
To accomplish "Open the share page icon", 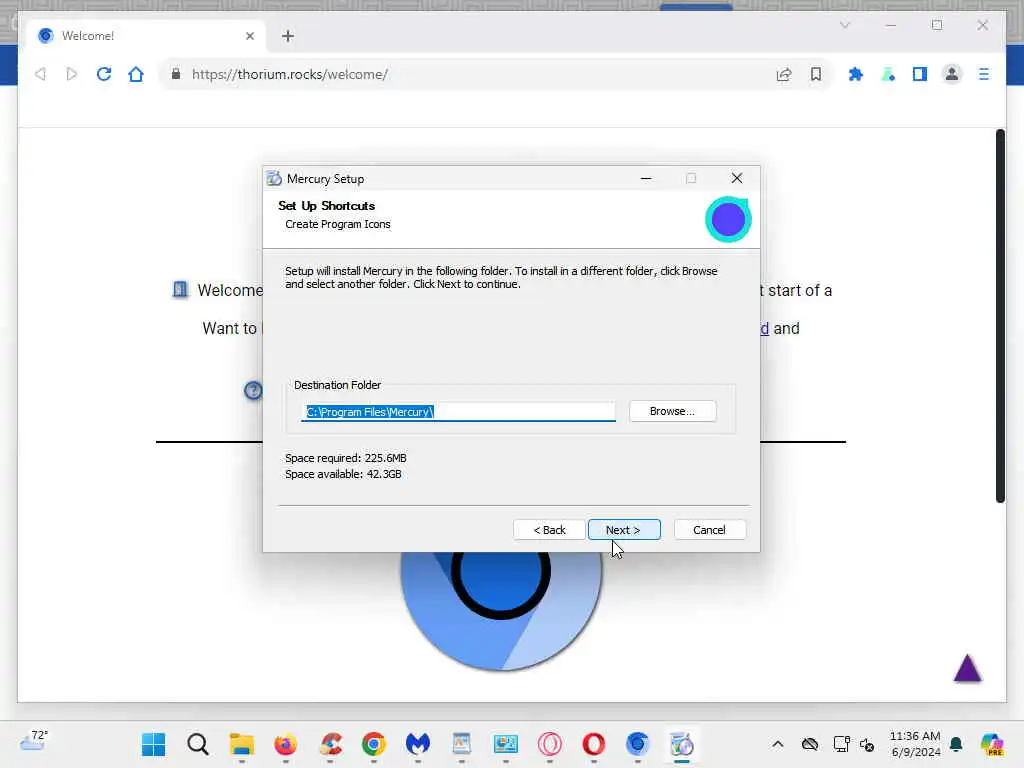I will [x=784, y=74].
